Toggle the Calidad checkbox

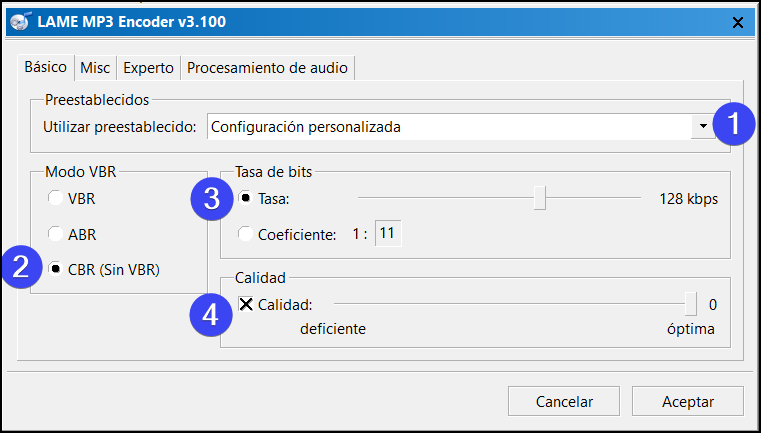click(246, 304)
